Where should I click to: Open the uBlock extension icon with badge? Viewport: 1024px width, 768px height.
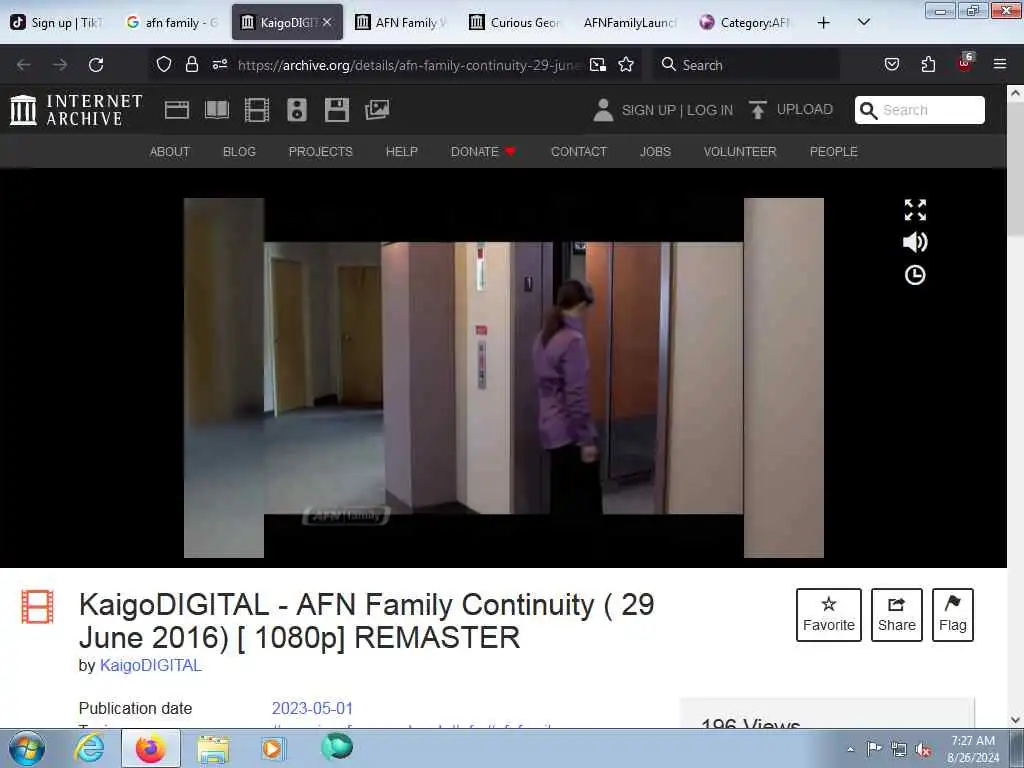[x=965, y=63]
